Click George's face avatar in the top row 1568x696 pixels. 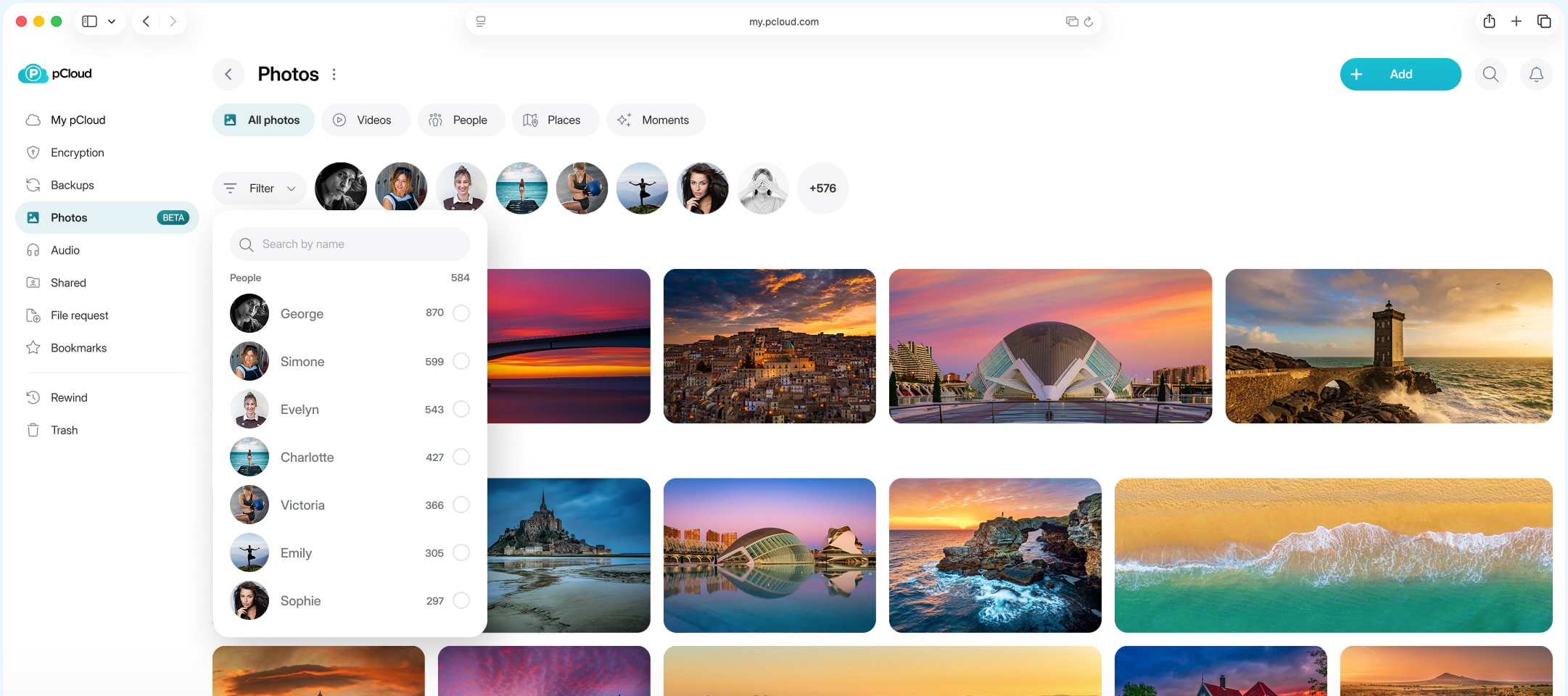tap(341, 188)
